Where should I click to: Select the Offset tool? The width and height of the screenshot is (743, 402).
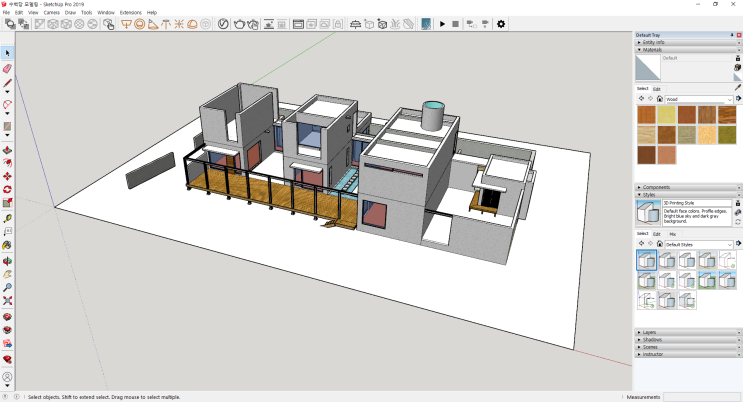(7, 163)
